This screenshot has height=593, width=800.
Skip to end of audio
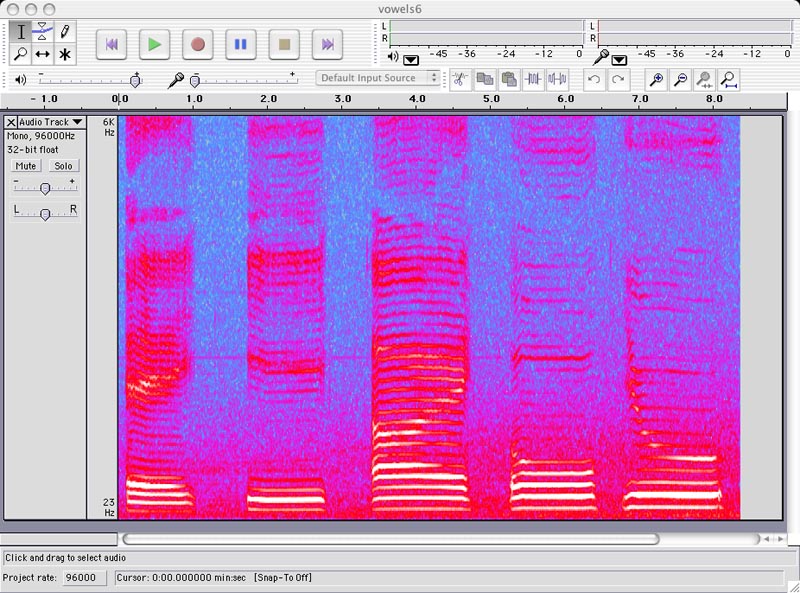[327, 44]
